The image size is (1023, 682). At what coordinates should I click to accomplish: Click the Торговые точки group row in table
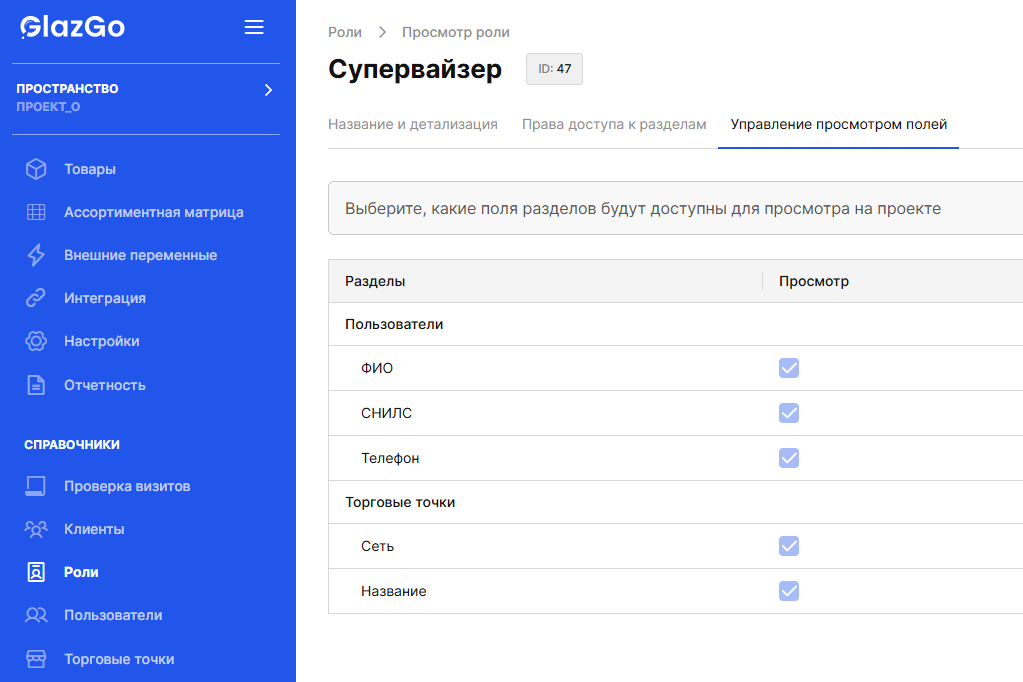675,503
